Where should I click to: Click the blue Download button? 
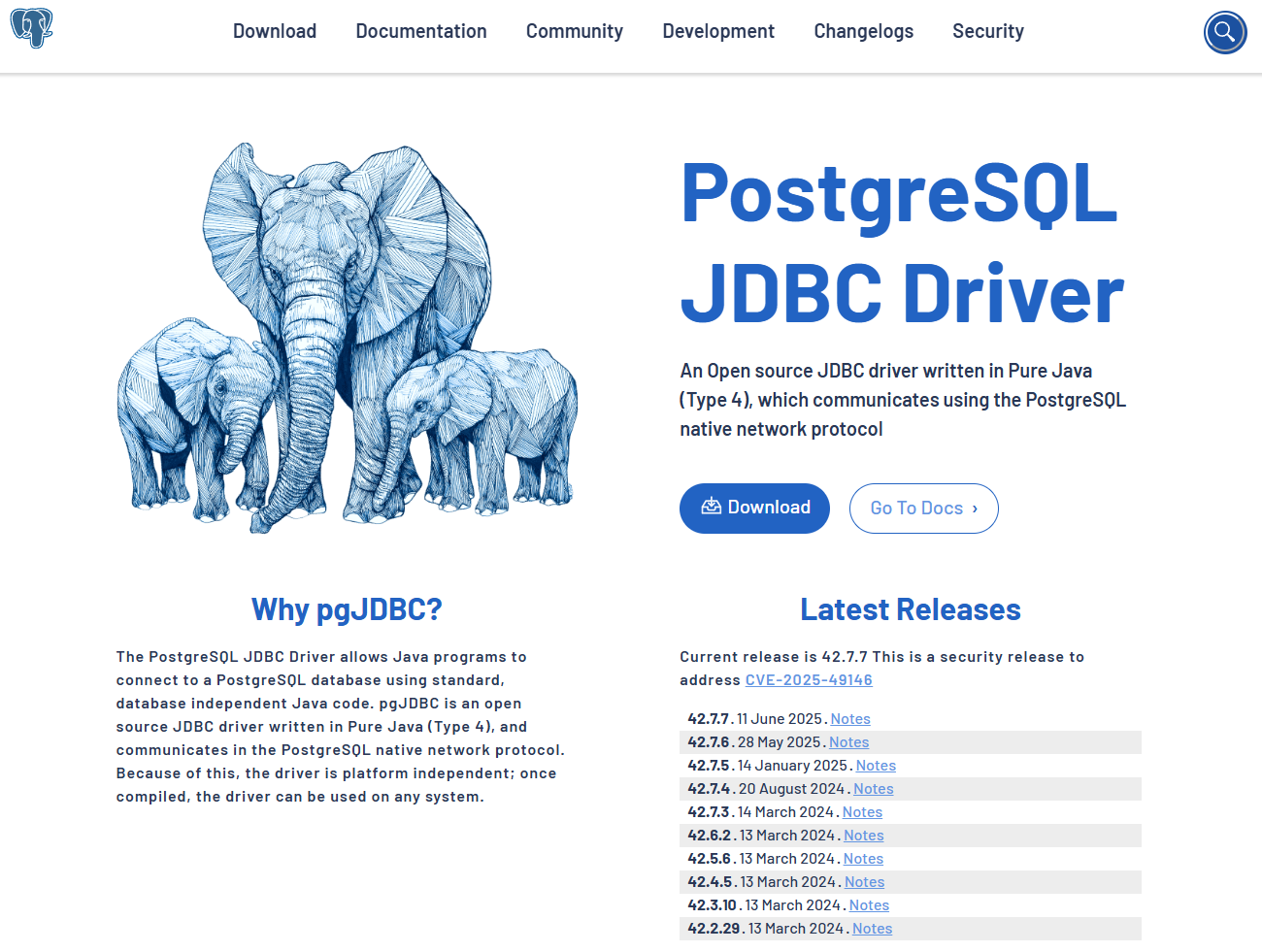pyautogui.click(x=754, y=509)
